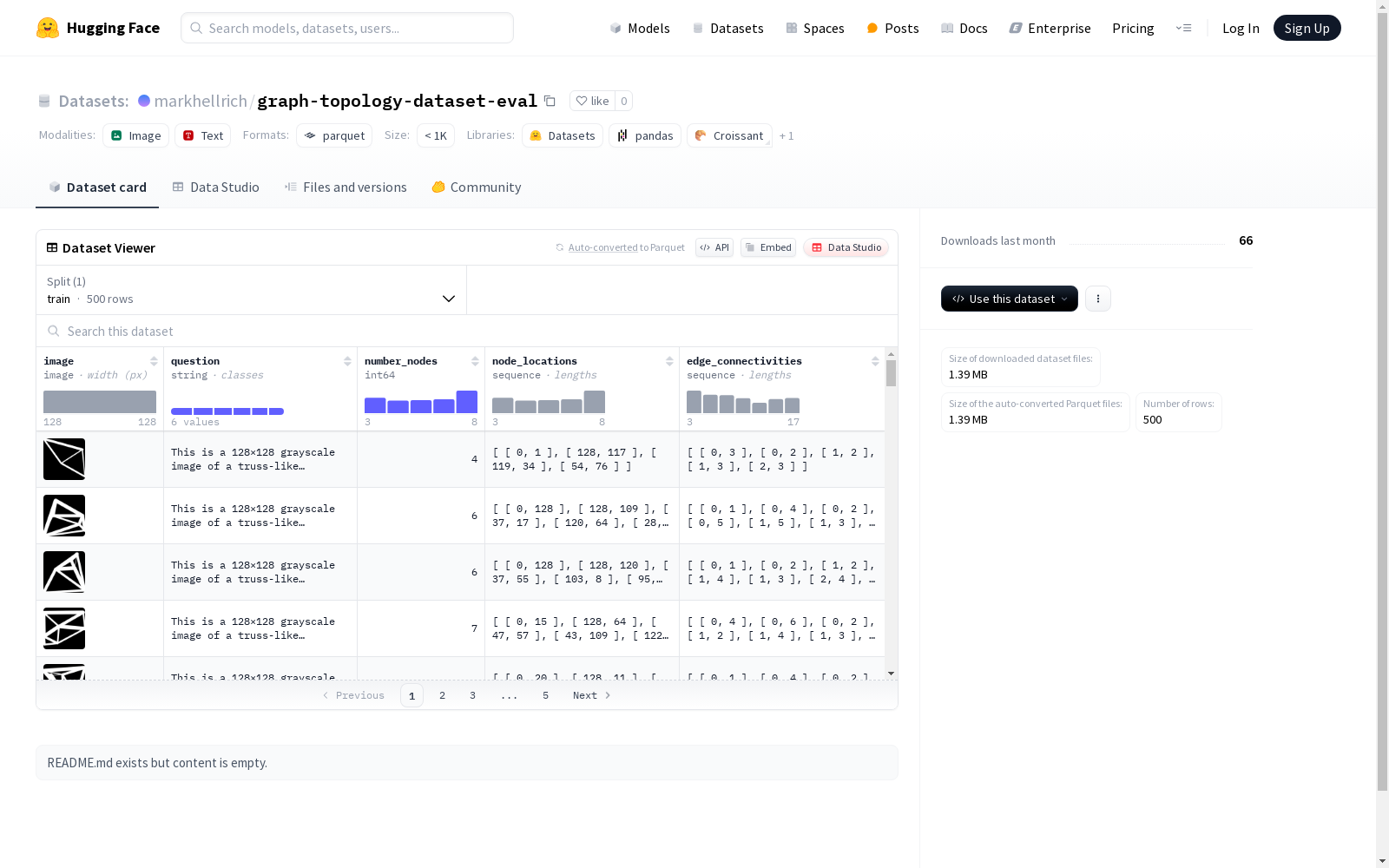Open Docs in the top navigation
The width and height of the screenshot is (1389, 868).
(964, 28)
